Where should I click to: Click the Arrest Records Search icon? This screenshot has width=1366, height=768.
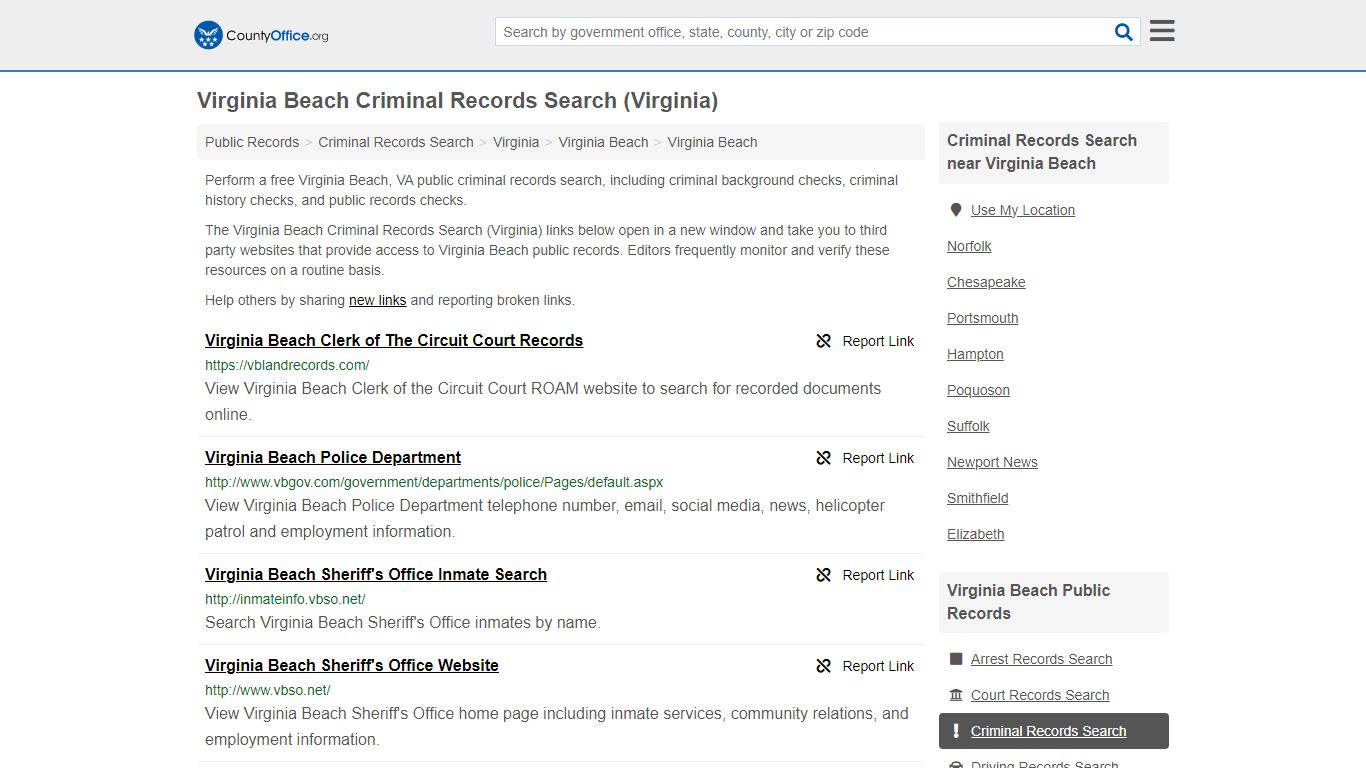pyautogui.click(x=956, y=659)
